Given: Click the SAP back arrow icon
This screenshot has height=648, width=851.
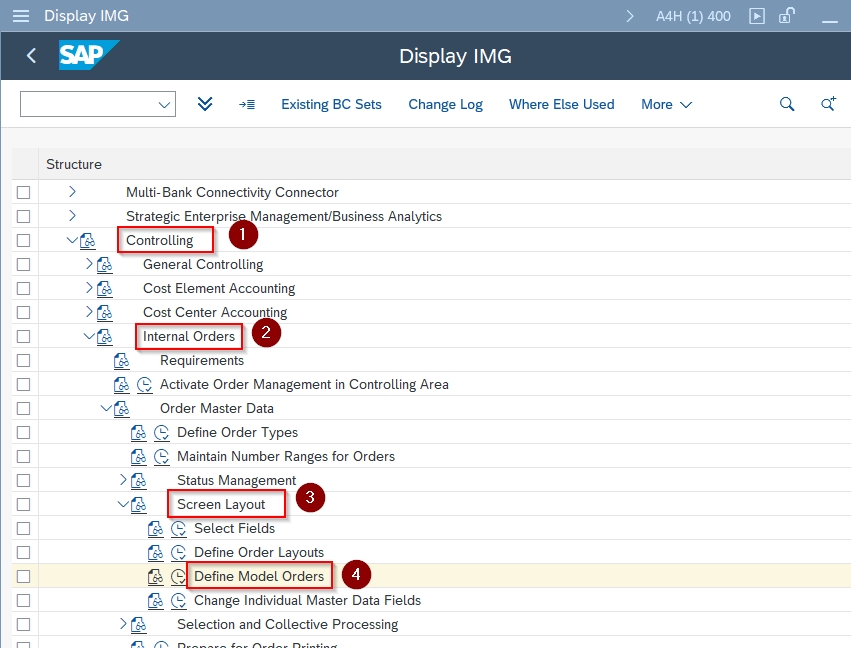Looking at the screenshot, I should pos(31,56).
